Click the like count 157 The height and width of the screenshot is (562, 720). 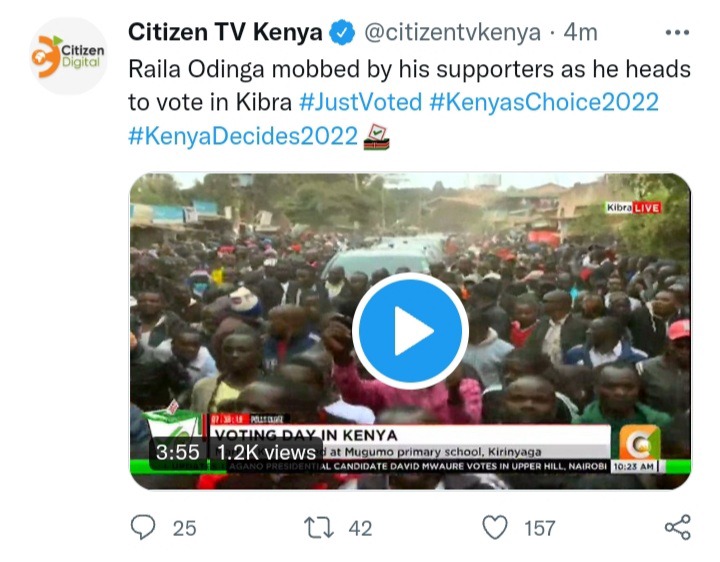point(540,528)
